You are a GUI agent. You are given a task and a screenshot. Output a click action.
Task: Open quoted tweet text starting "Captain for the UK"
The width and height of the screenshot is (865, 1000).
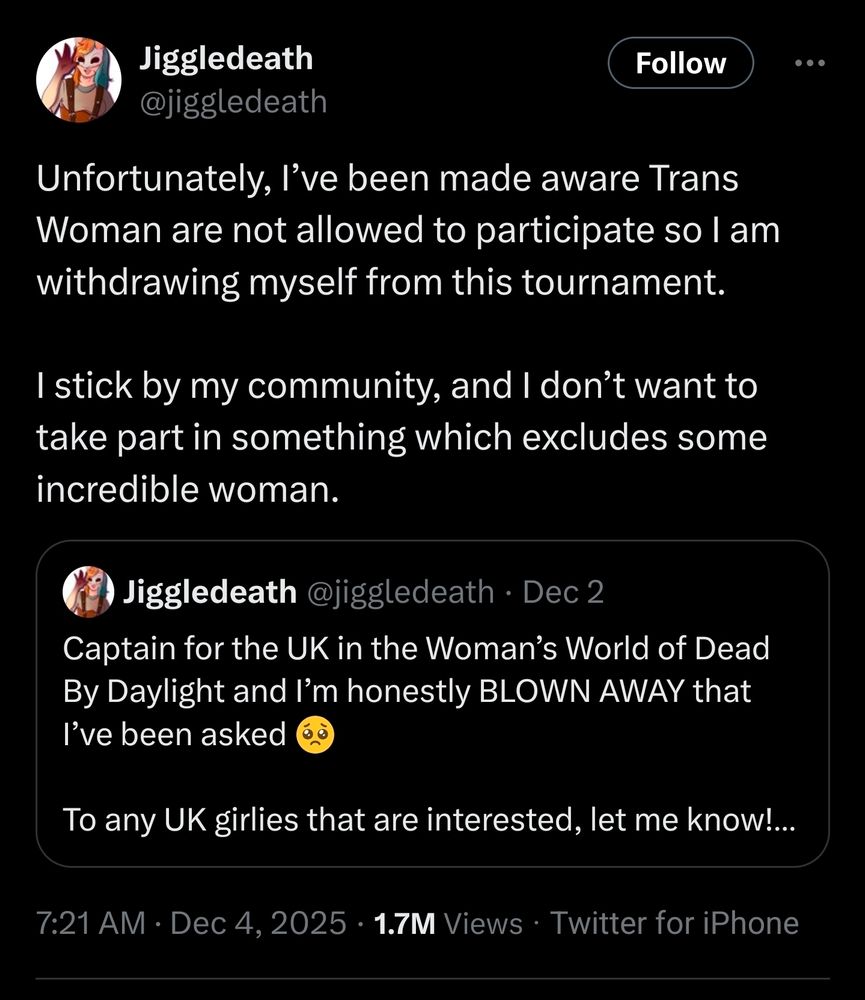(415, 691)
